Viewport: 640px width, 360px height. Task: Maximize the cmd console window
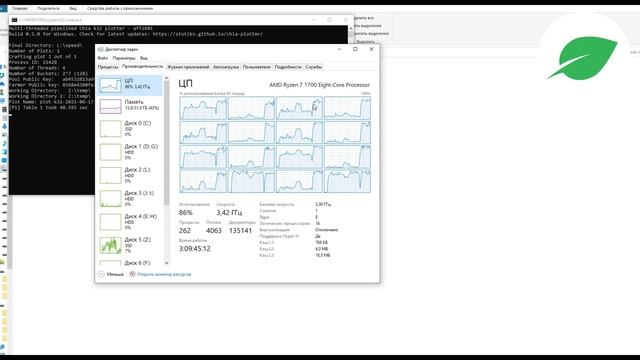click(x=330, y=20)
